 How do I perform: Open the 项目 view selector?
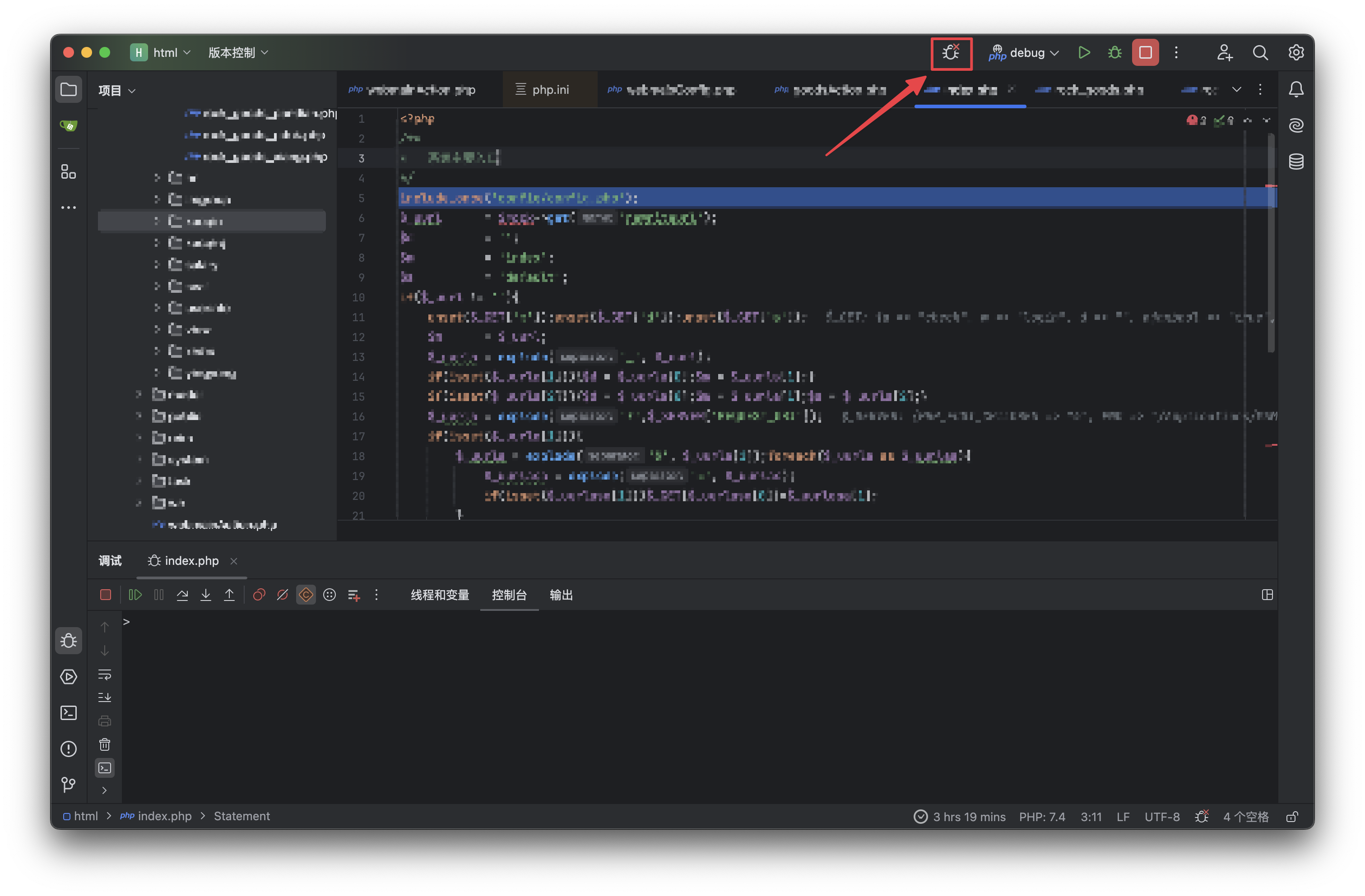pyautogui.click(x=116, y=91)
